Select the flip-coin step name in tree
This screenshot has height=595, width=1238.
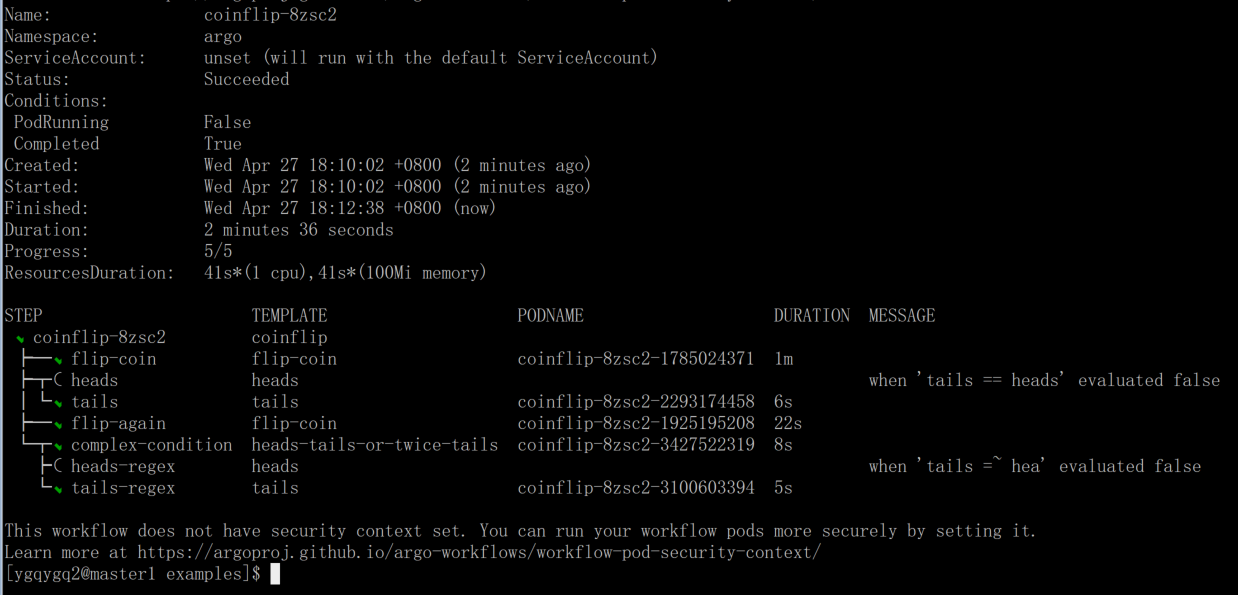coord(113,359)
